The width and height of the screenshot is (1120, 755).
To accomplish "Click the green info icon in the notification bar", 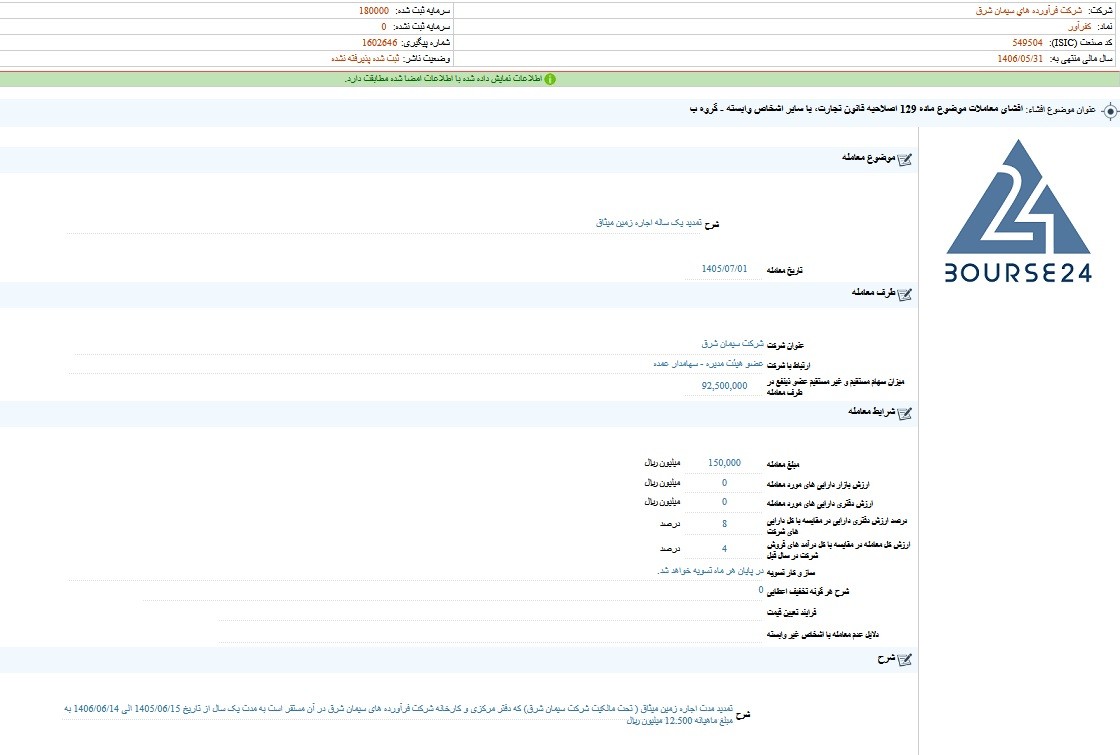I will click(x=550, y=79).
